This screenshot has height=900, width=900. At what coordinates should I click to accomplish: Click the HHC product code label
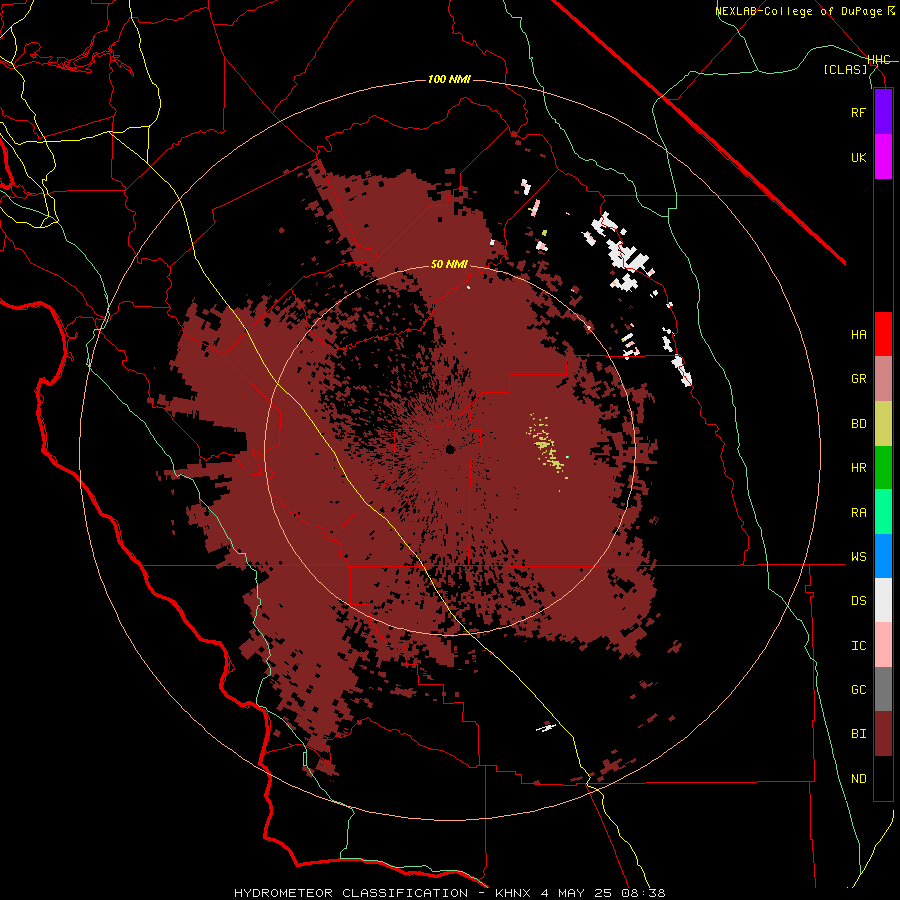pyautogui.click(x=879, y=60)
